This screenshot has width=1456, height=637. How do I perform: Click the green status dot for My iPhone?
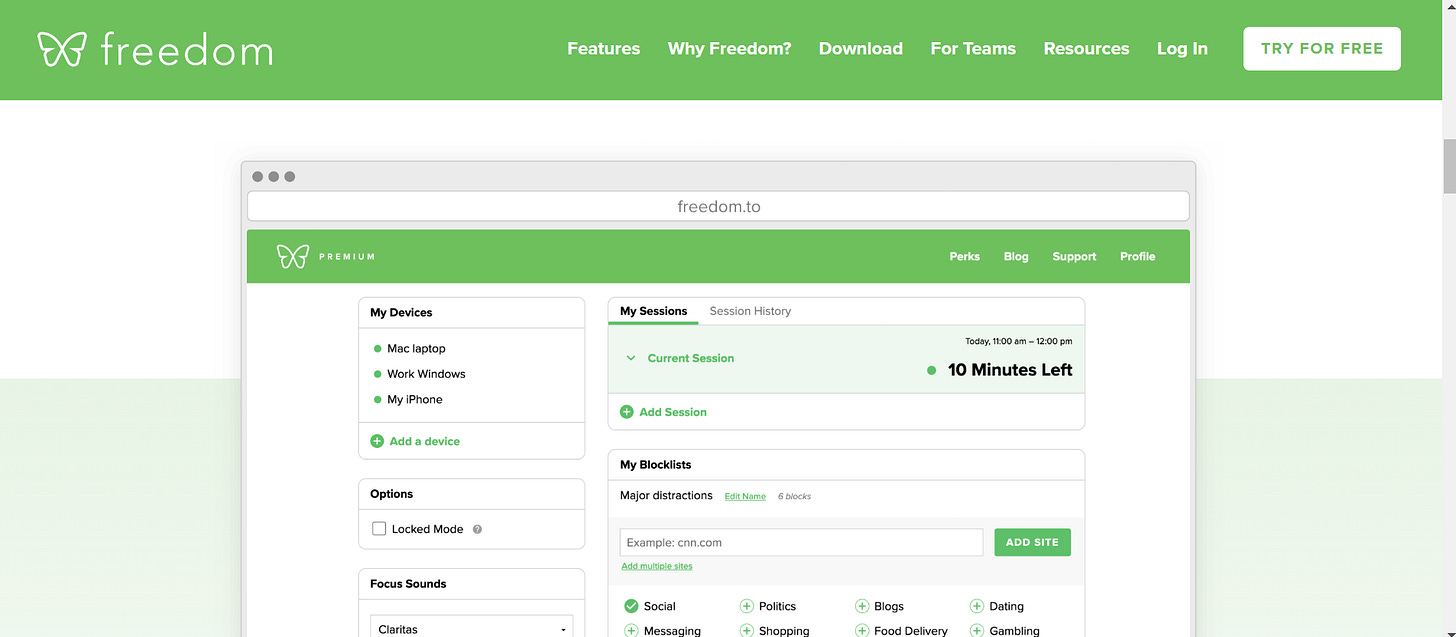(x=378, y=399)
